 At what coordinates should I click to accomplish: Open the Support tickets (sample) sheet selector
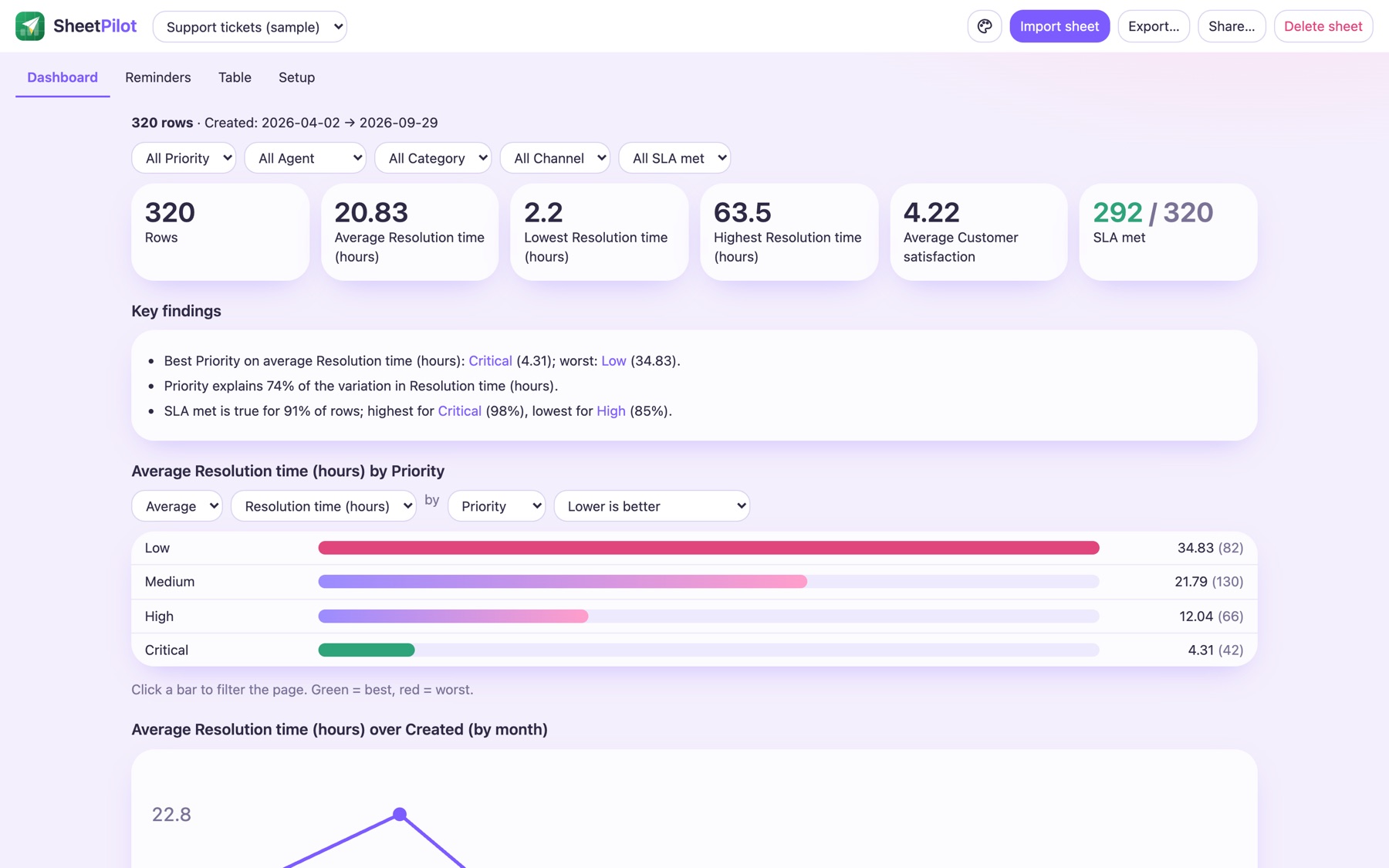point(250,27)
